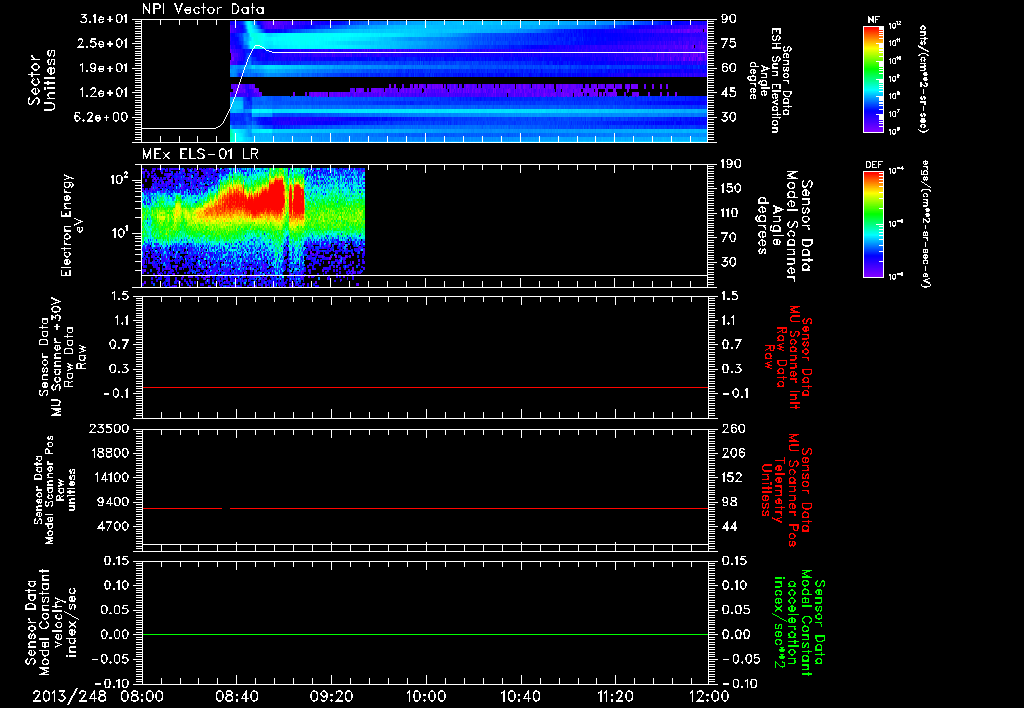Click the "12:00" time tick label

point(709,696)
